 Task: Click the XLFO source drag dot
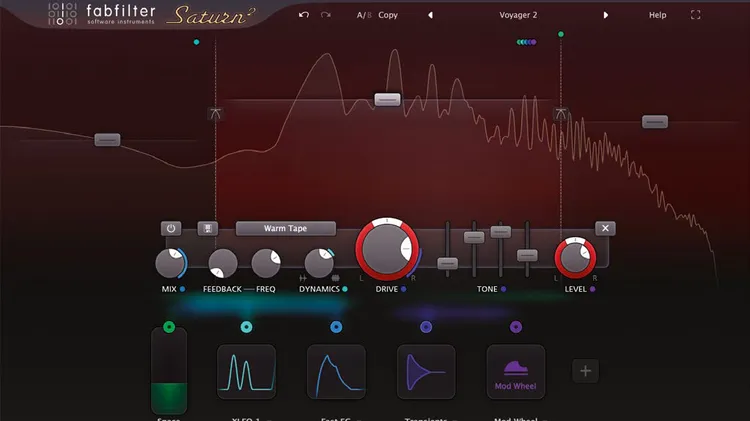[246, 327]
